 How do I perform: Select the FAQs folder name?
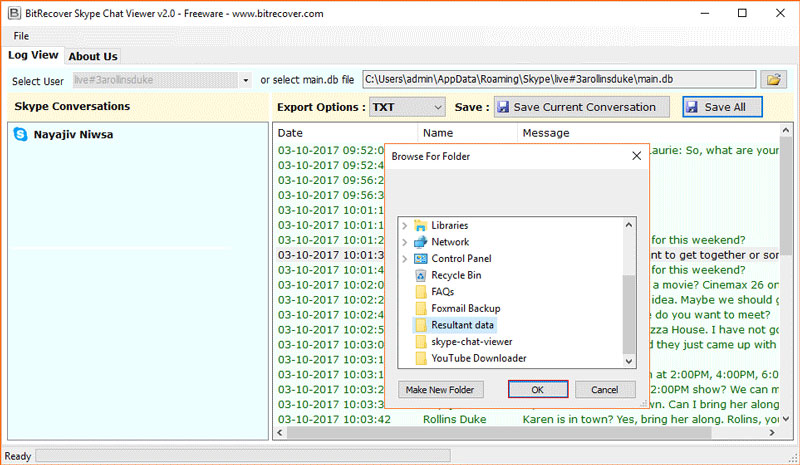(x=442, y=292)
